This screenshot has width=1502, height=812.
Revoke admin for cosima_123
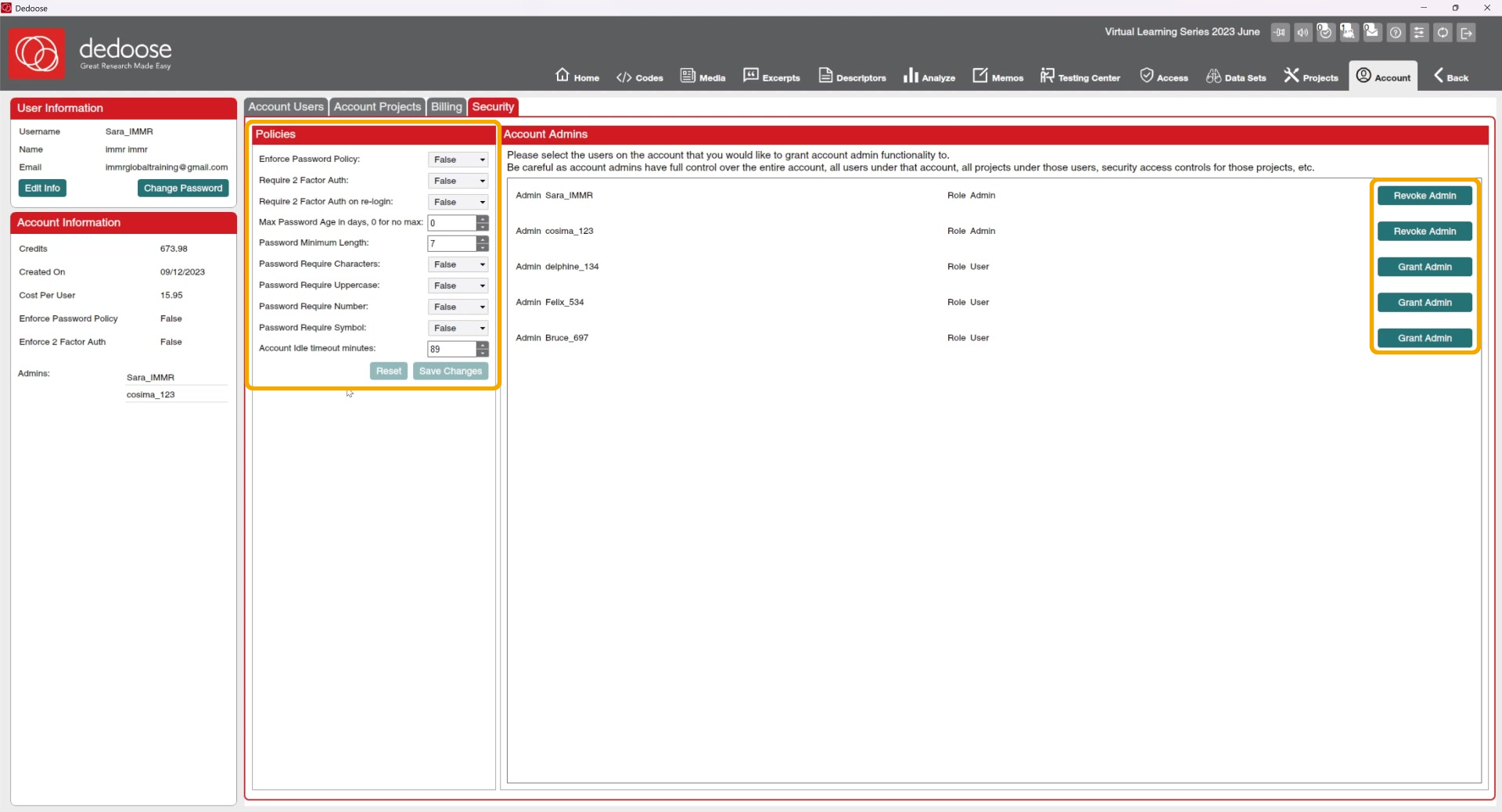click(1425, 232)
